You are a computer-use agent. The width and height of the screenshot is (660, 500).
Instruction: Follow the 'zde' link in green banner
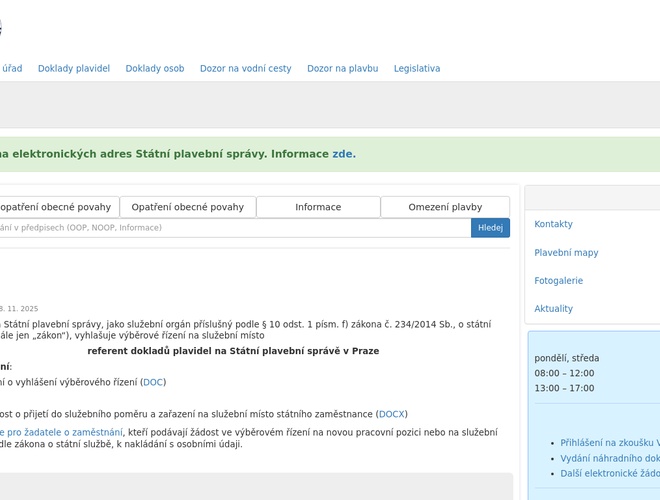click(343, 154)
